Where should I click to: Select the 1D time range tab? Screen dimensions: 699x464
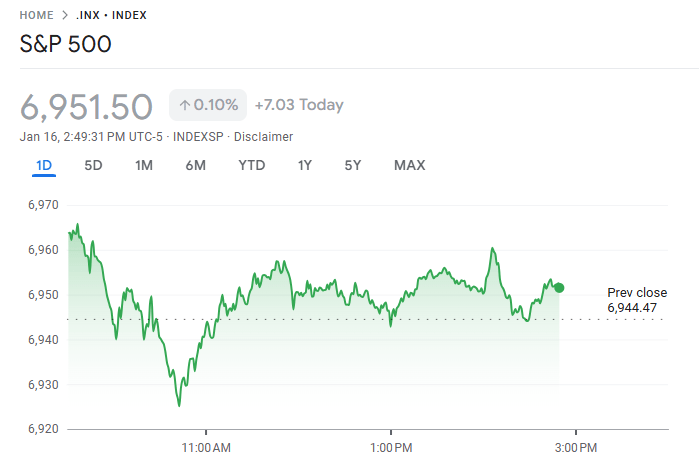[x=43, y=165]
